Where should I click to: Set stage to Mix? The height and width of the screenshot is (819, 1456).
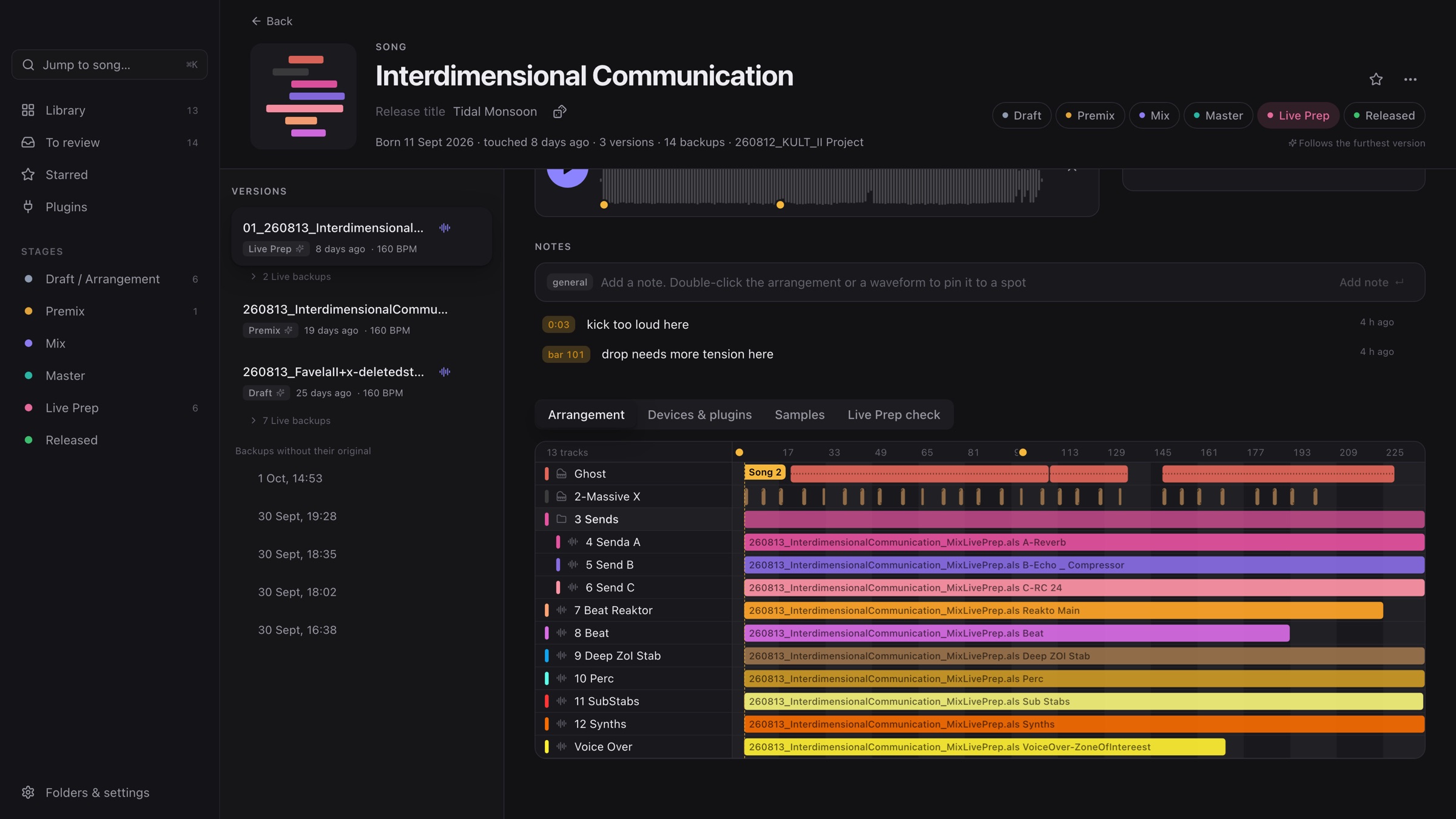coord(1154,115)
